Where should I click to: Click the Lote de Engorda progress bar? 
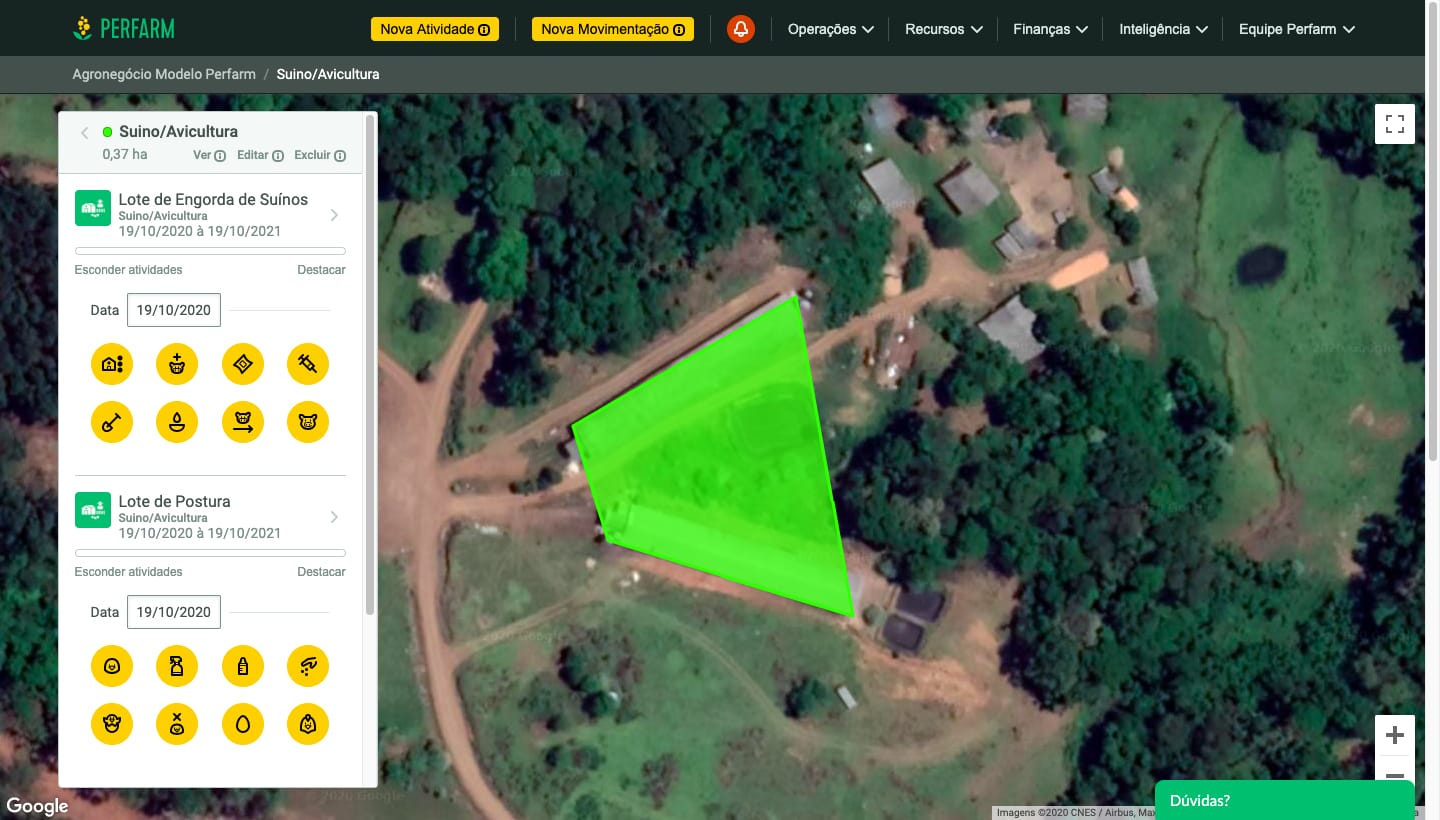tap(210, 251)
